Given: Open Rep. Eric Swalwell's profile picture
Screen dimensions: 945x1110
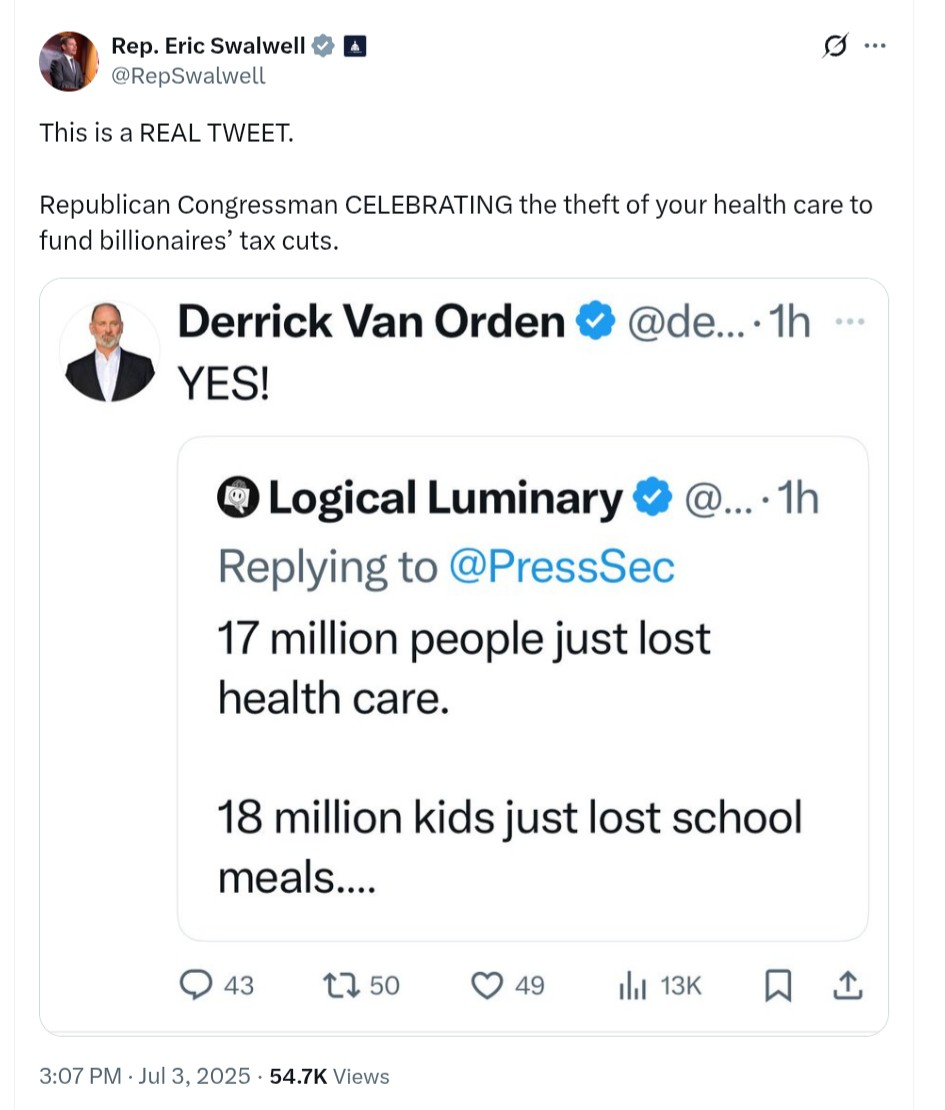Looking at the screenshot, I should (x=69, y=61).
